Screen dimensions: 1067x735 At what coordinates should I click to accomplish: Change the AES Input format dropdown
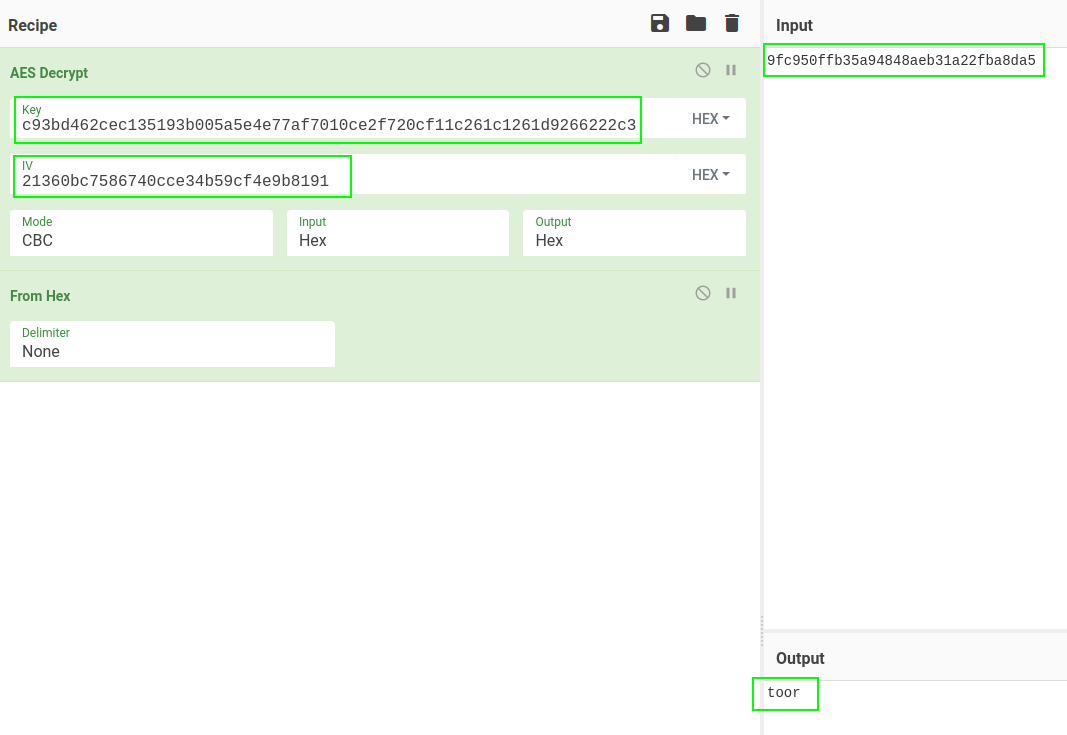tap(398, 233)
